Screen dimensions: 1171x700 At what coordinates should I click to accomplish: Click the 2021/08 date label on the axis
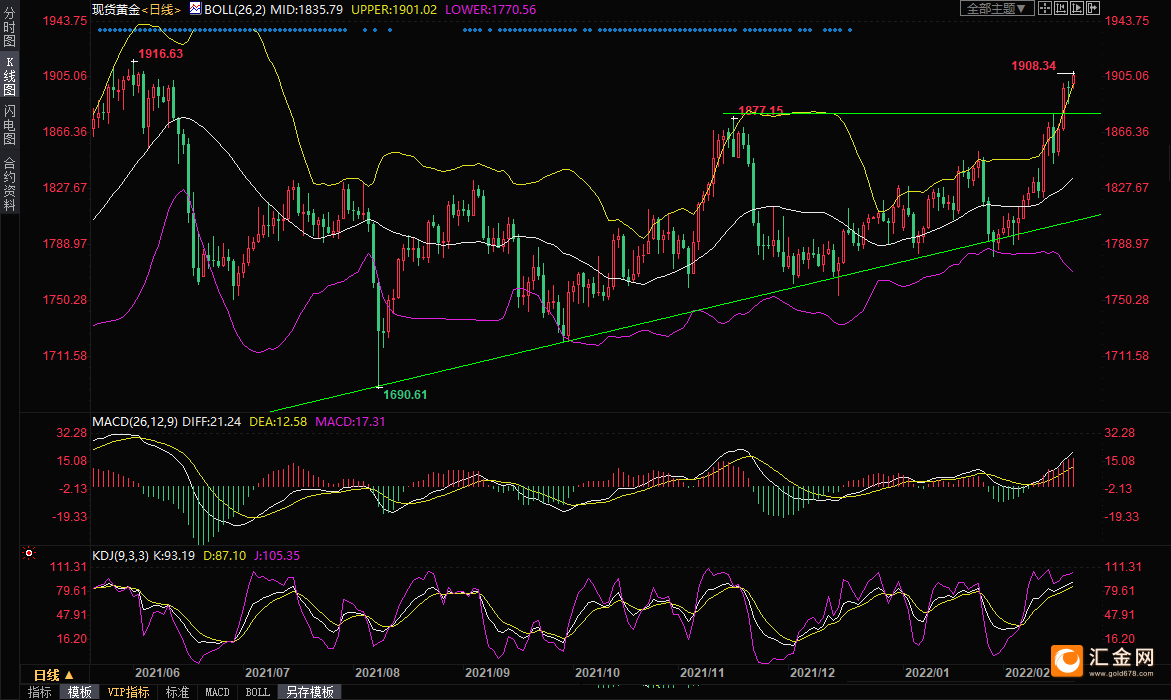pos(377,673)
